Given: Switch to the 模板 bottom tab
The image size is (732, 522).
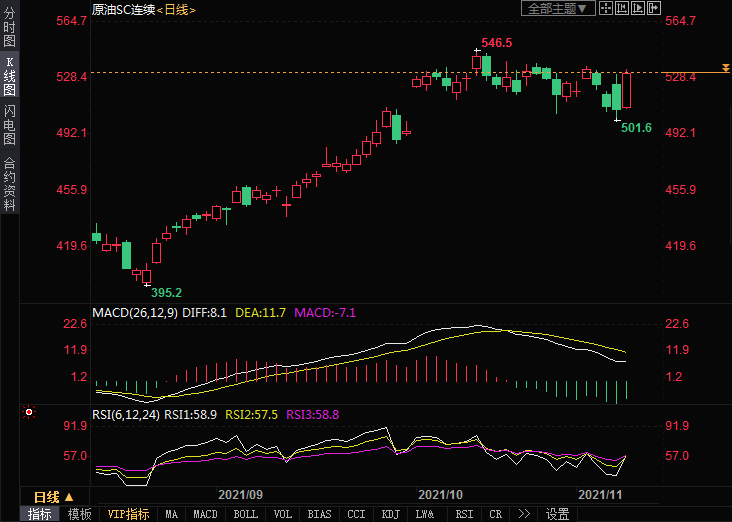Looking at the screenshot, I should coord(79,514).
